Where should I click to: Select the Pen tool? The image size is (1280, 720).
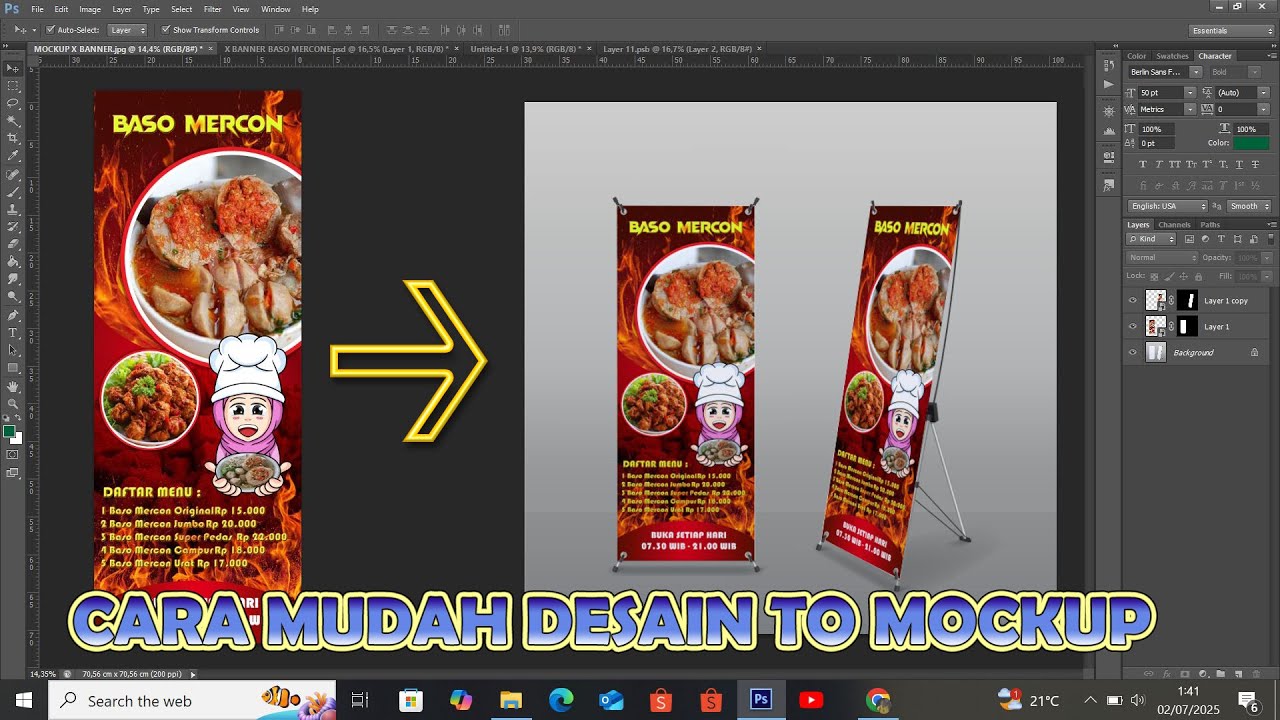click(13, 314)
